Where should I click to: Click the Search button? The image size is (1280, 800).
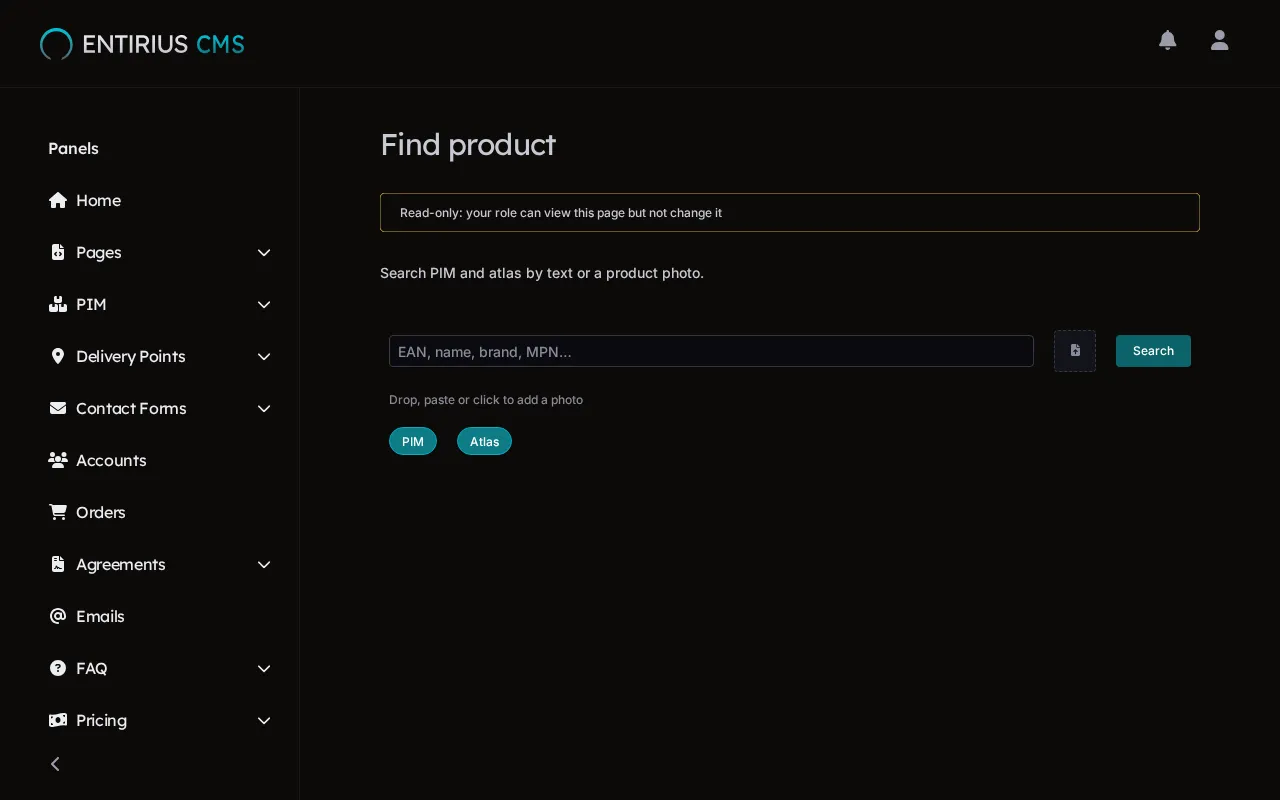click(x=1153, y=351)
